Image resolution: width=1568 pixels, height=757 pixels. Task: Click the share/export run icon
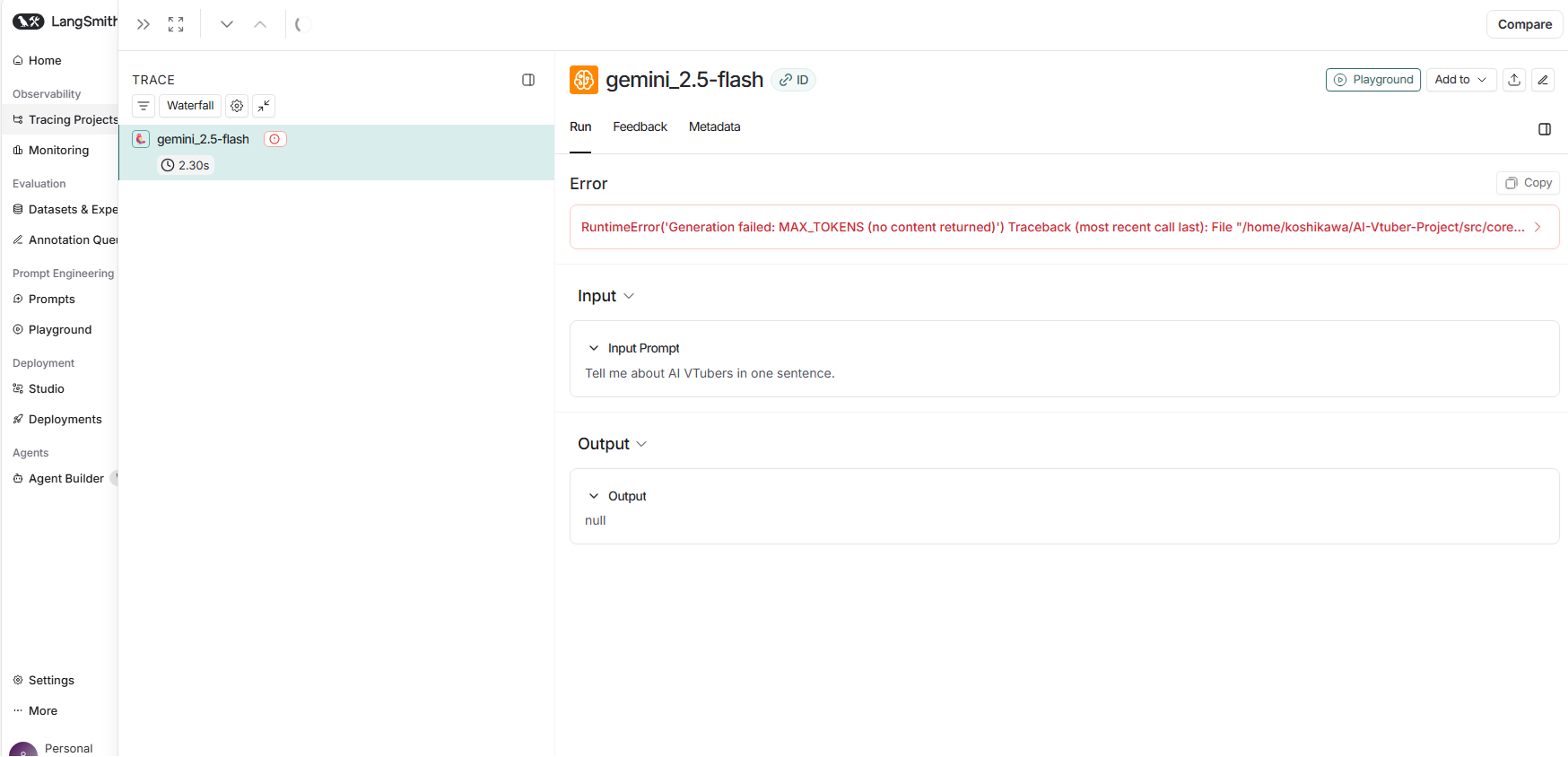[x=1514, y=80]
